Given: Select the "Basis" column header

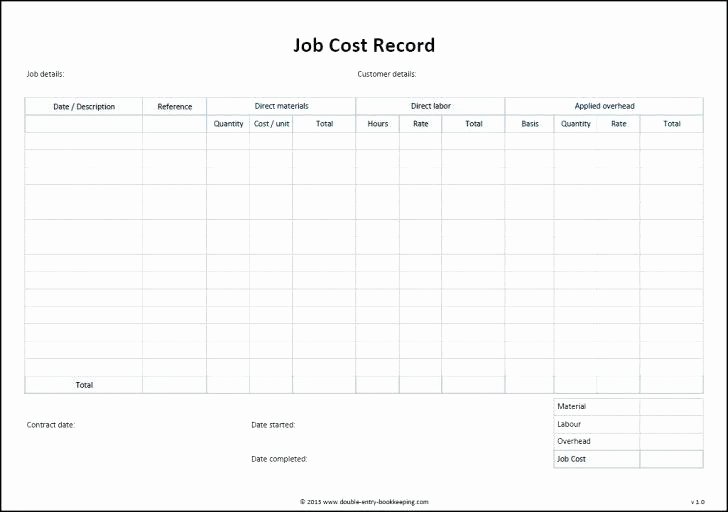Looking at the screenshot, I should (530, 124).
